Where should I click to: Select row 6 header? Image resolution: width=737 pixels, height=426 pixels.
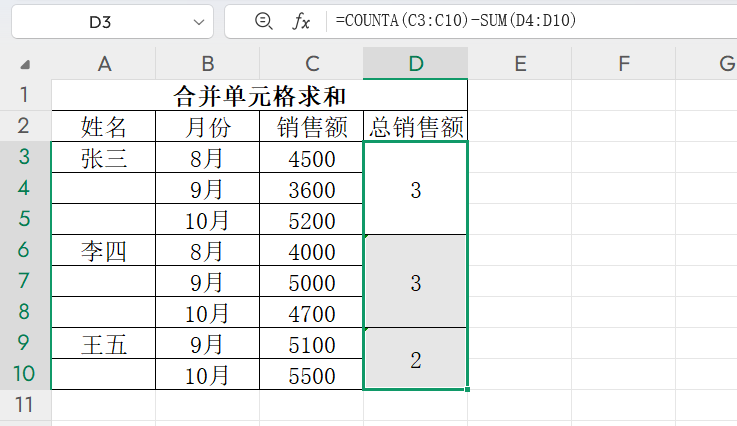(25, 251)
